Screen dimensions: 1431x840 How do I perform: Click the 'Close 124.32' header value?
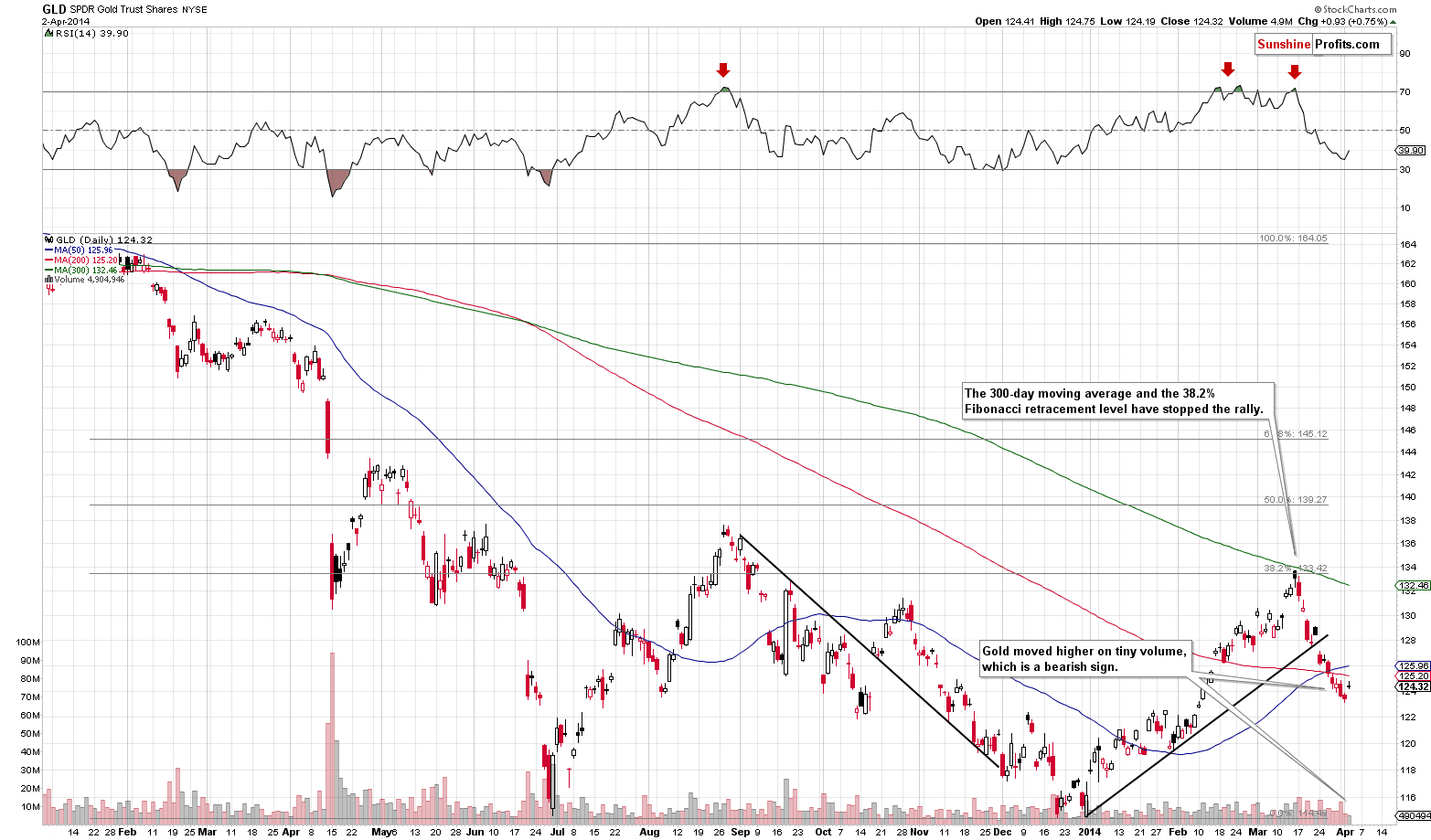(1190, 22)
